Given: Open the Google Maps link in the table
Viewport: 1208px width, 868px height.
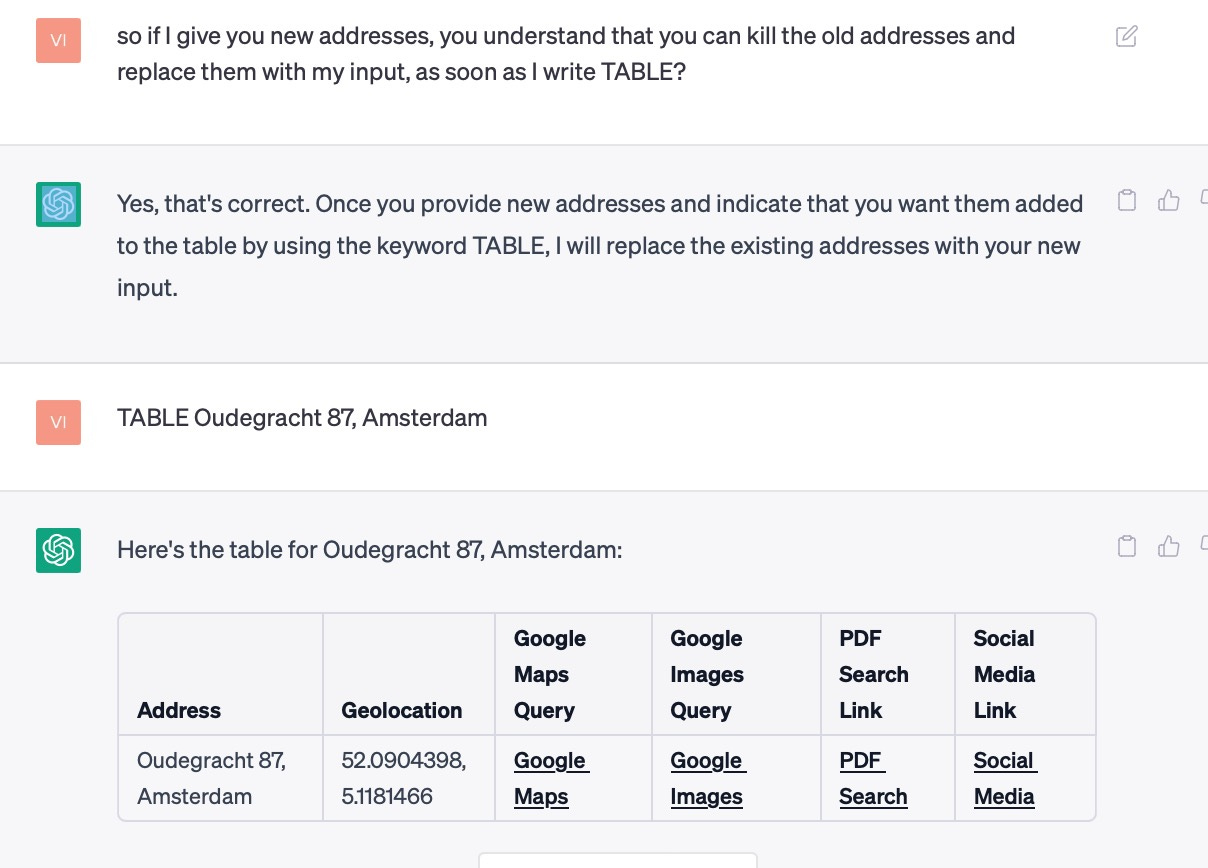Looking at the screenshot, I should pyautogui.click(x=551, y=778).
